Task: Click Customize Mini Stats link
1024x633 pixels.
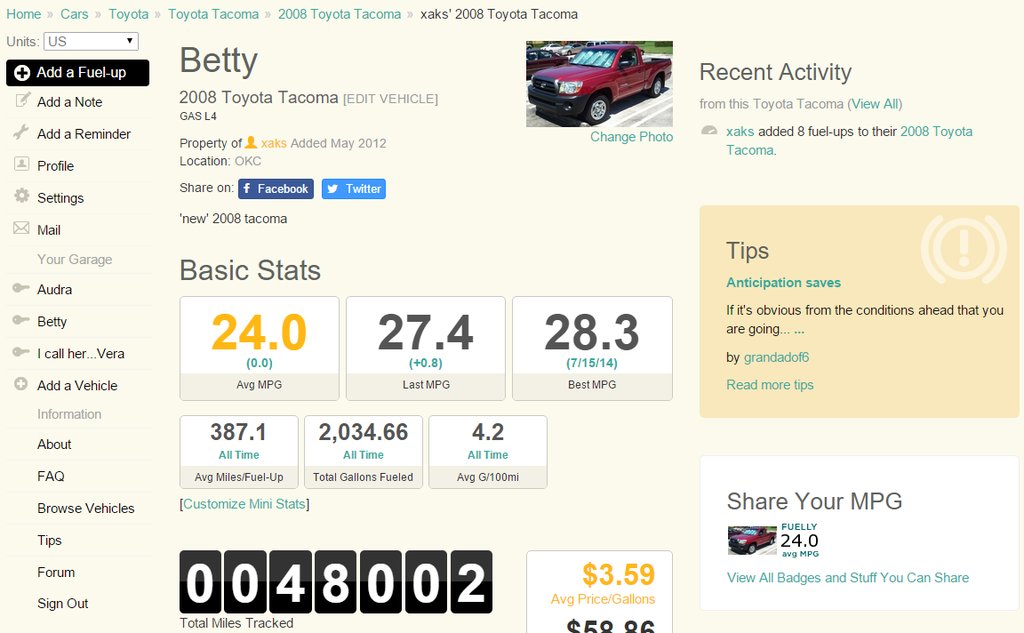Action: click(244, 504)
